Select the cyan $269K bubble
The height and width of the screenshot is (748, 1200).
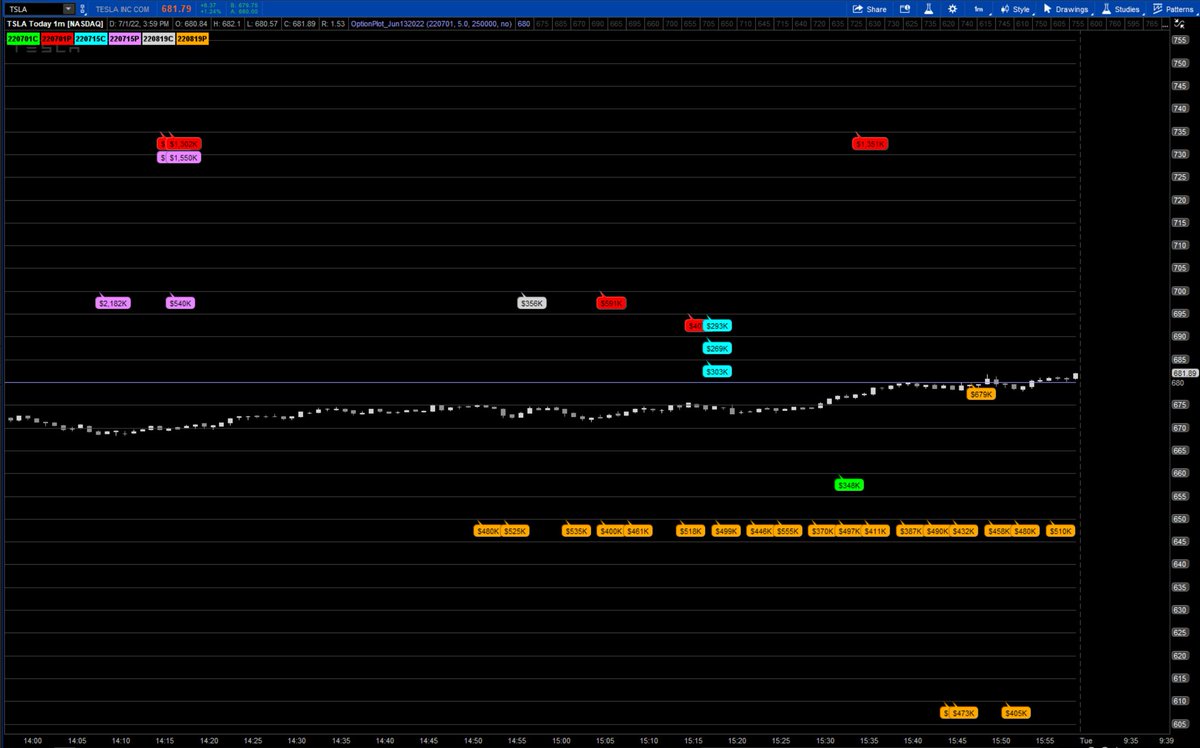(717, 349)
